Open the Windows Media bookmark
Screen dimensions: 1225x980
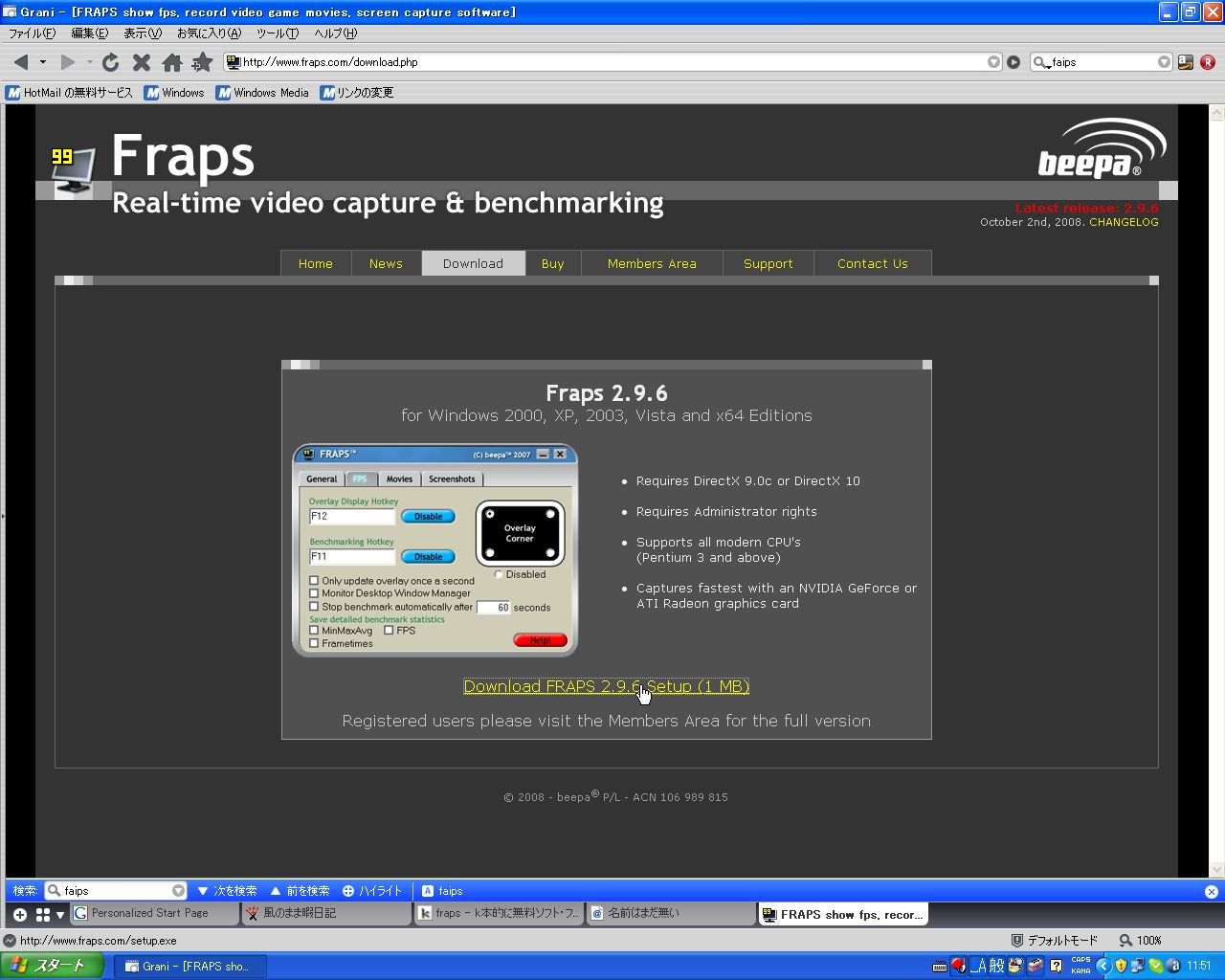(x=262, y=93)
